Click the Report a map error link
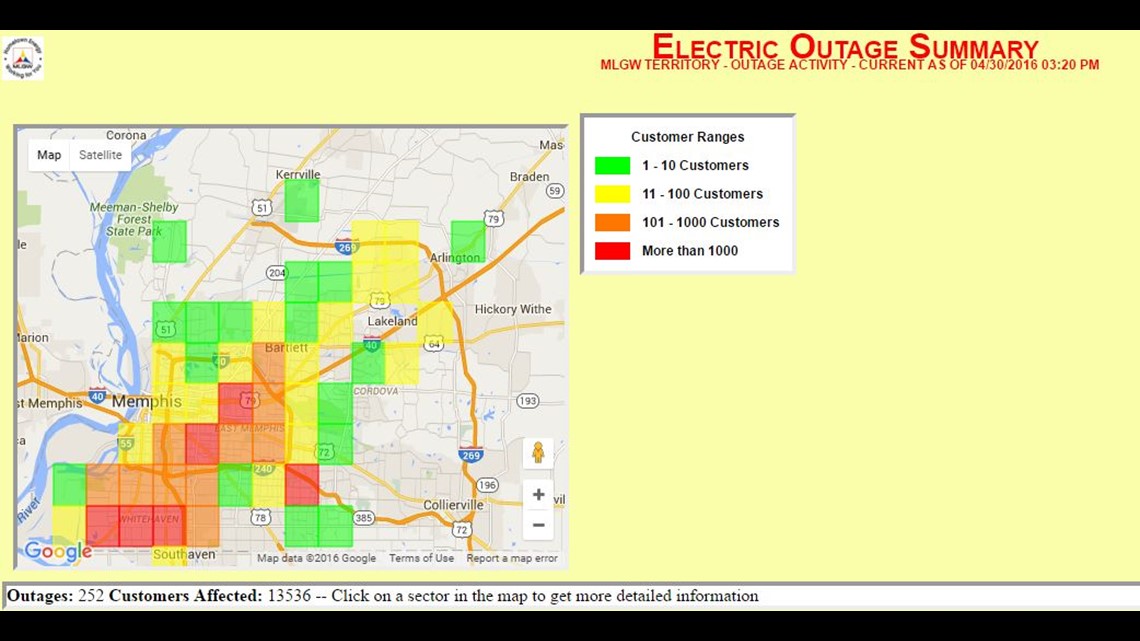 pos(512,558)
